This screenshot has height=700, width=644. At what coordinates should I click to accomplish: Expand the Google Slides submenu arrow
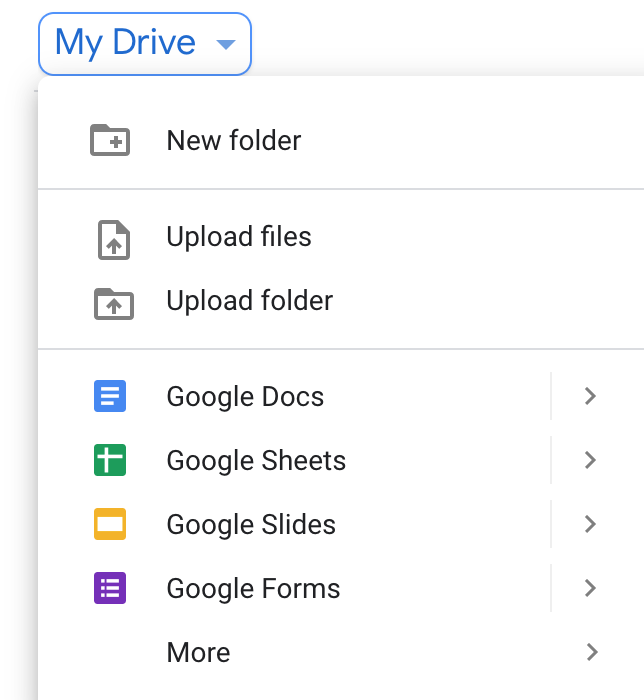click(x=590, y=525)
